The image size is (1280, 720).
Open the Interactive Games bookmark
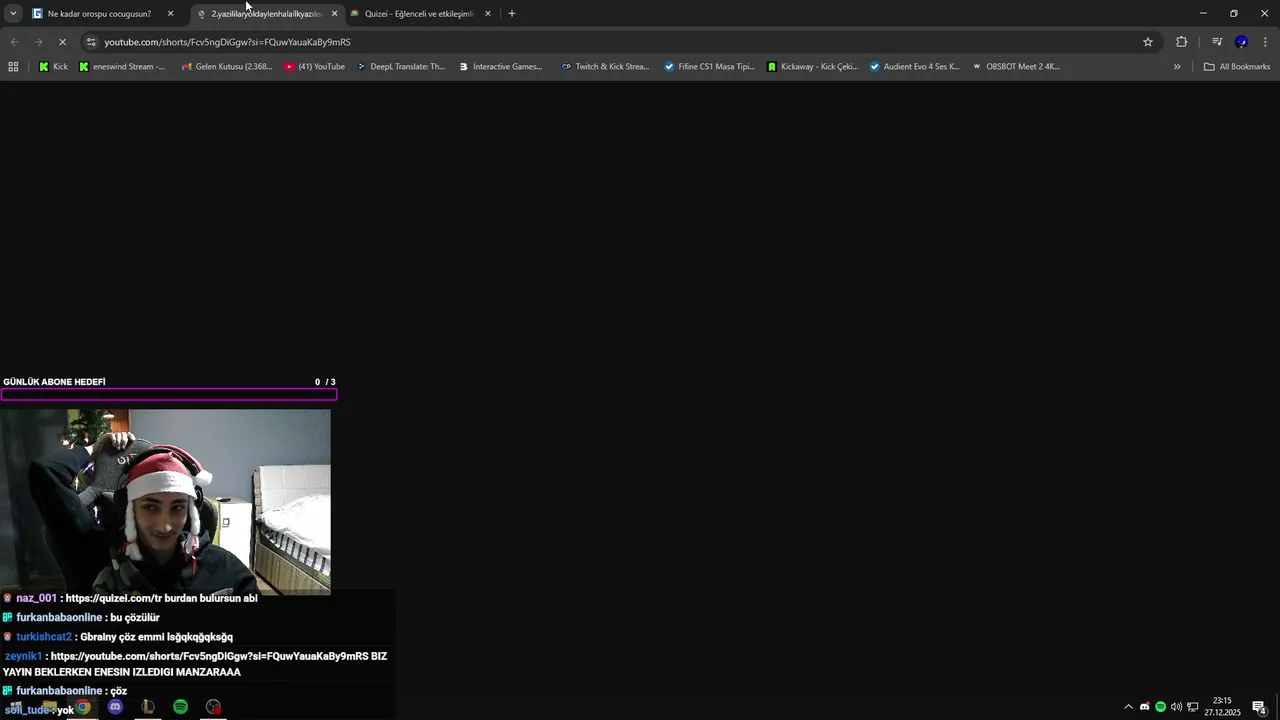coord(501,67)
